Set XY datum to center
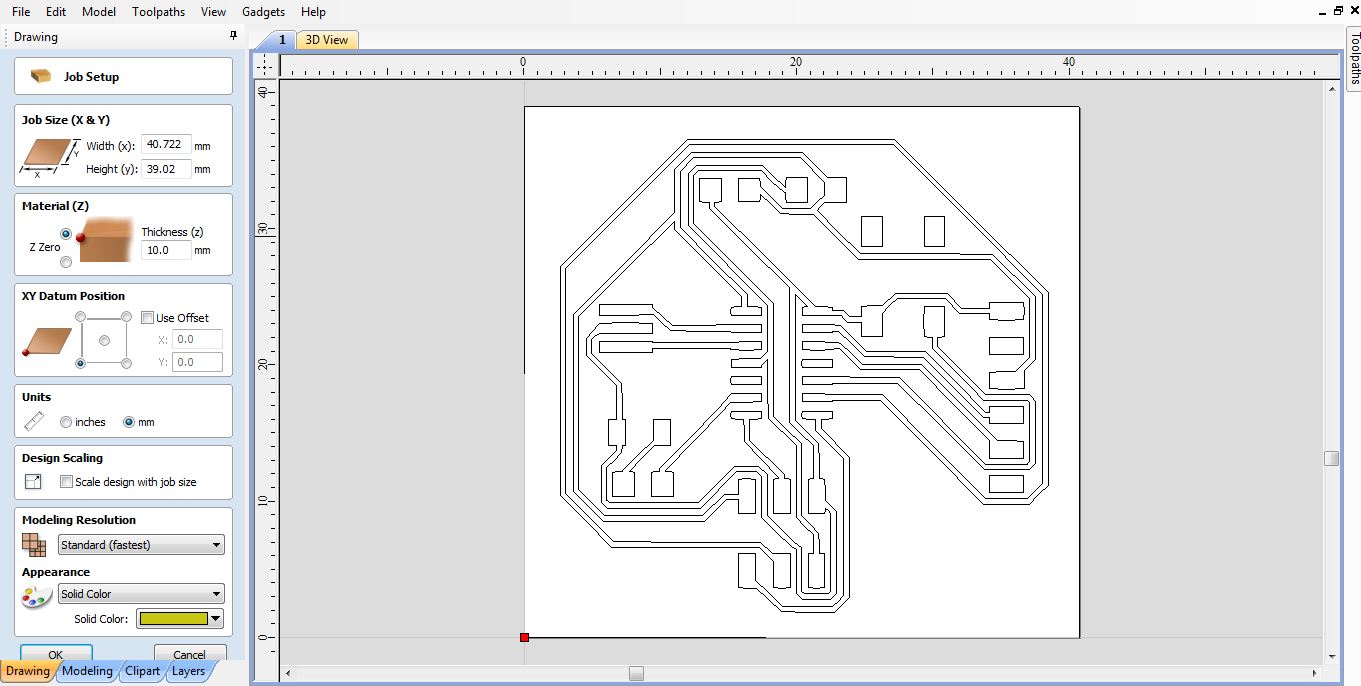 click(104, 340)
